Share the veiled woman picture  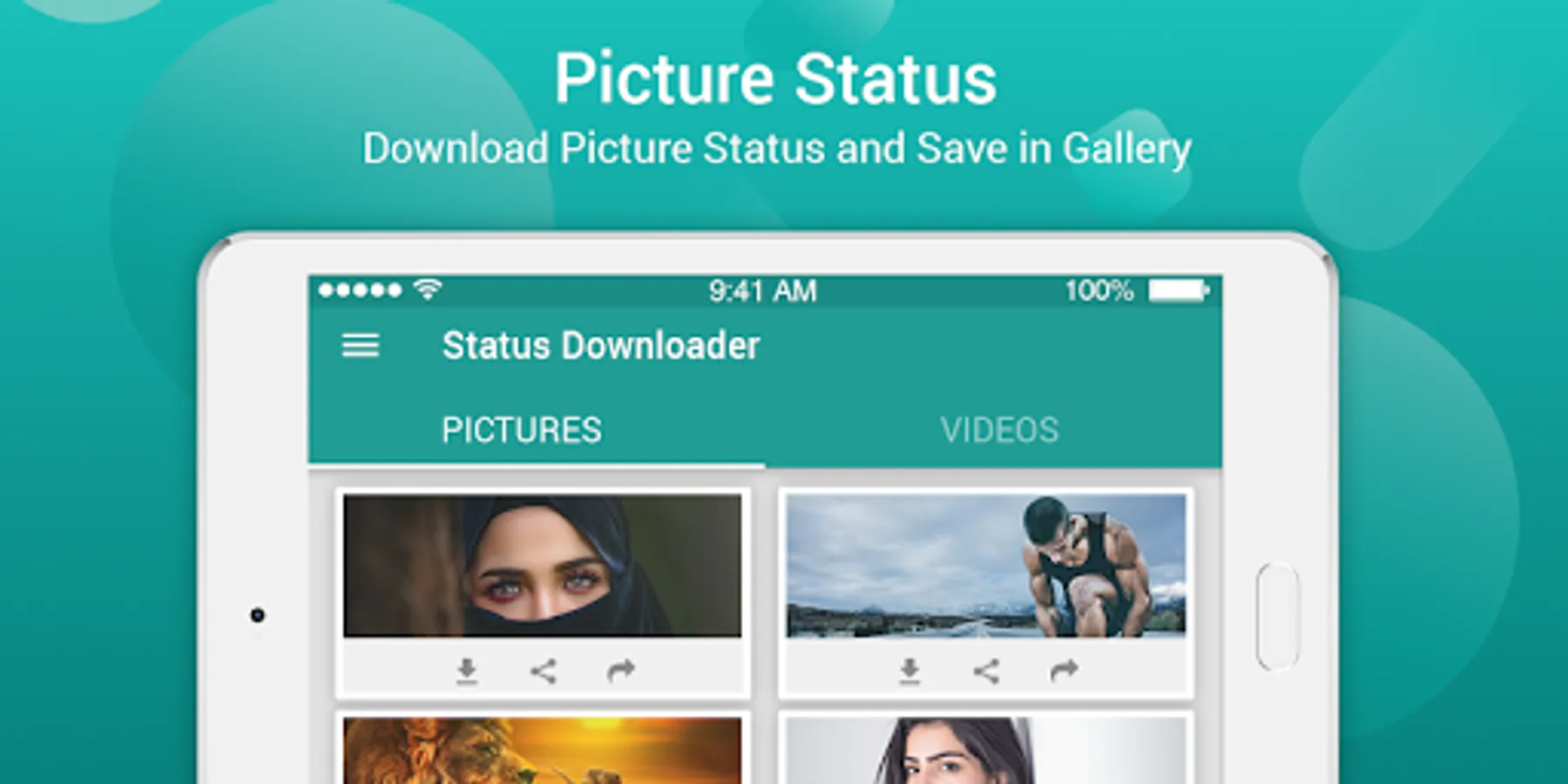(x=543, y=671)
